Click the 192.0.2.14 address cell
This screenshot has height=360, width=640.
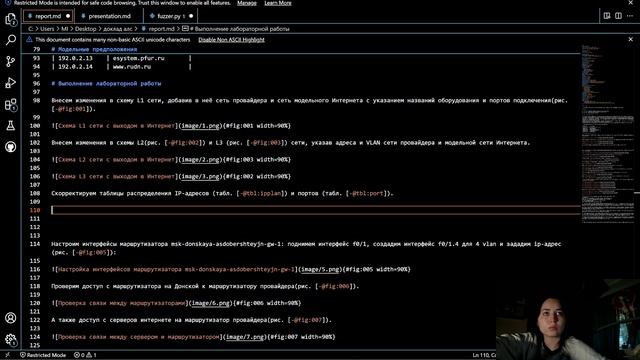[x=75, y=67]
